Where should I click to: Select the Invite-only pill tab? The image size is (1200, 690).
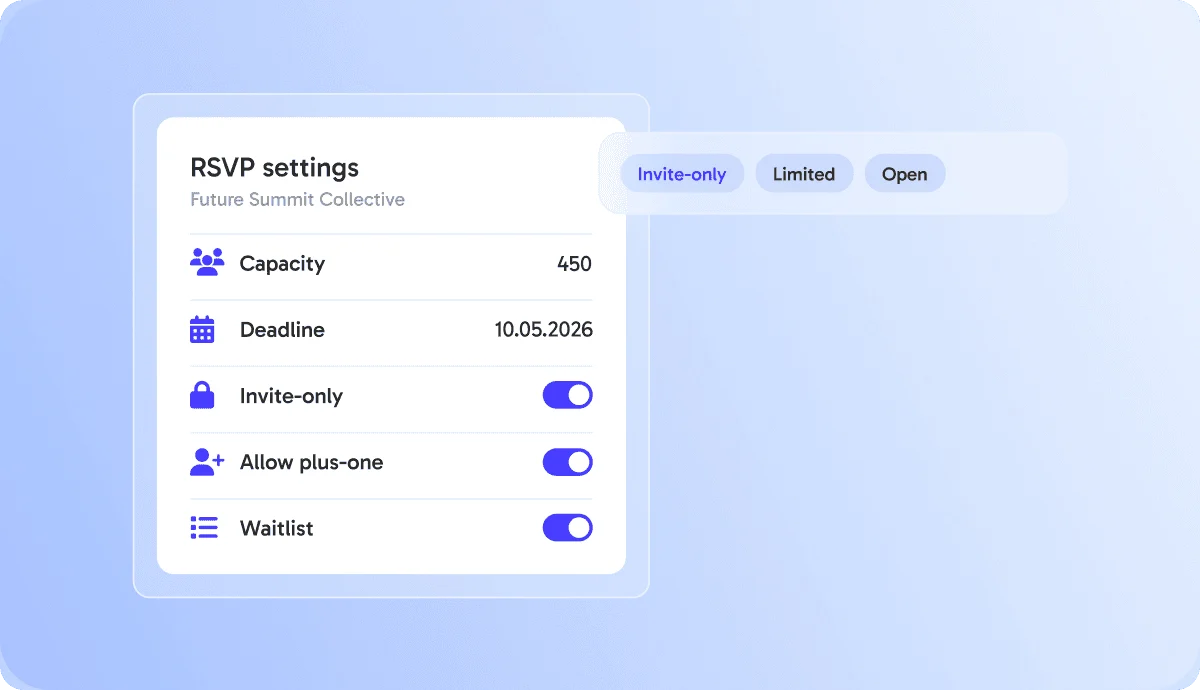pos(682,173)
